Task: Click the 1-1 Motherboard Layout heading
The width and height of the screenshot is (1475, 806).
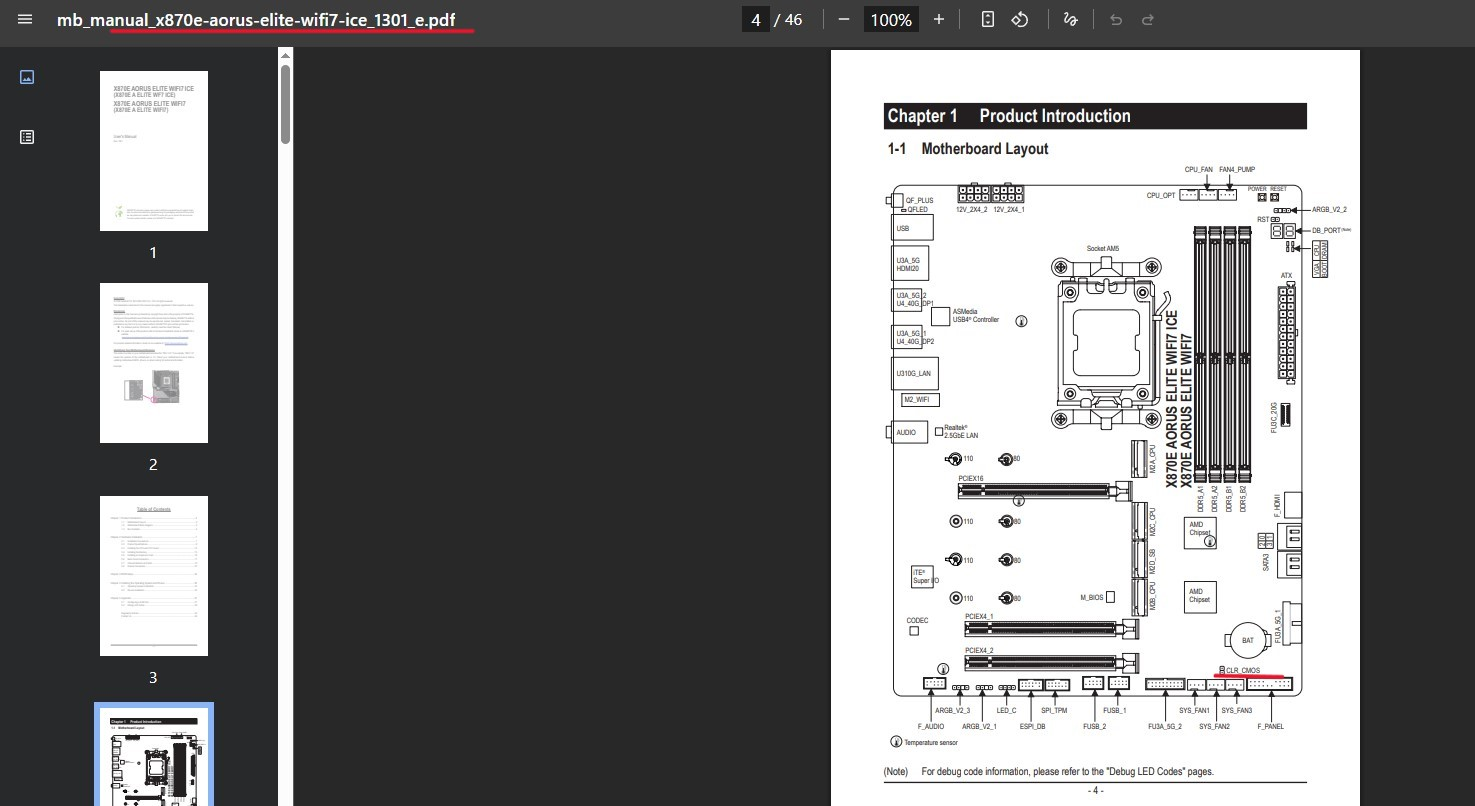Action: [x=968, y=149]
